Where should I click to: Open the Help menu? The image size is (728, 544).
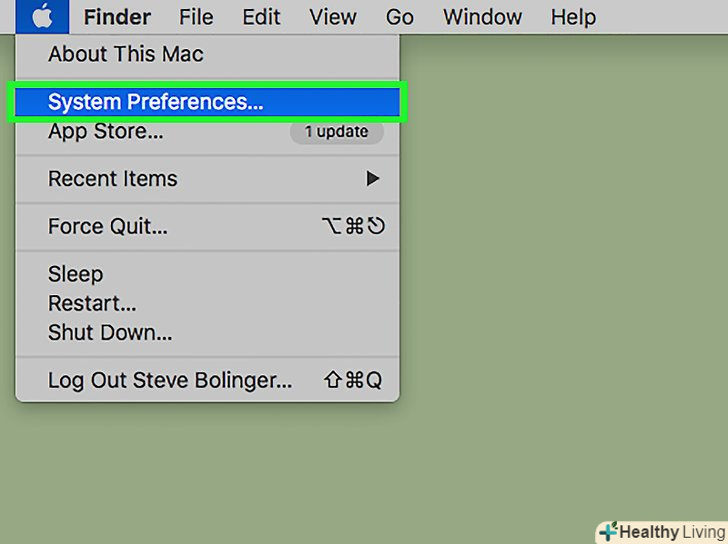click(573, 17)
